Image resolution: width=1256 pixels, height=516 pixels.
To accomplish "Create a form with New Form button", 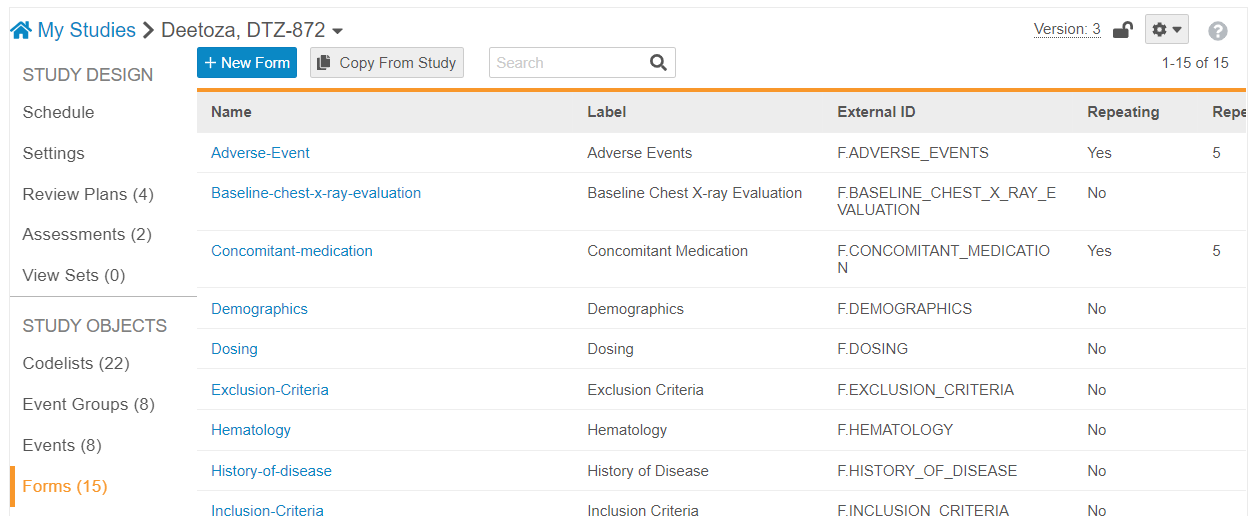I will point(246,63).
